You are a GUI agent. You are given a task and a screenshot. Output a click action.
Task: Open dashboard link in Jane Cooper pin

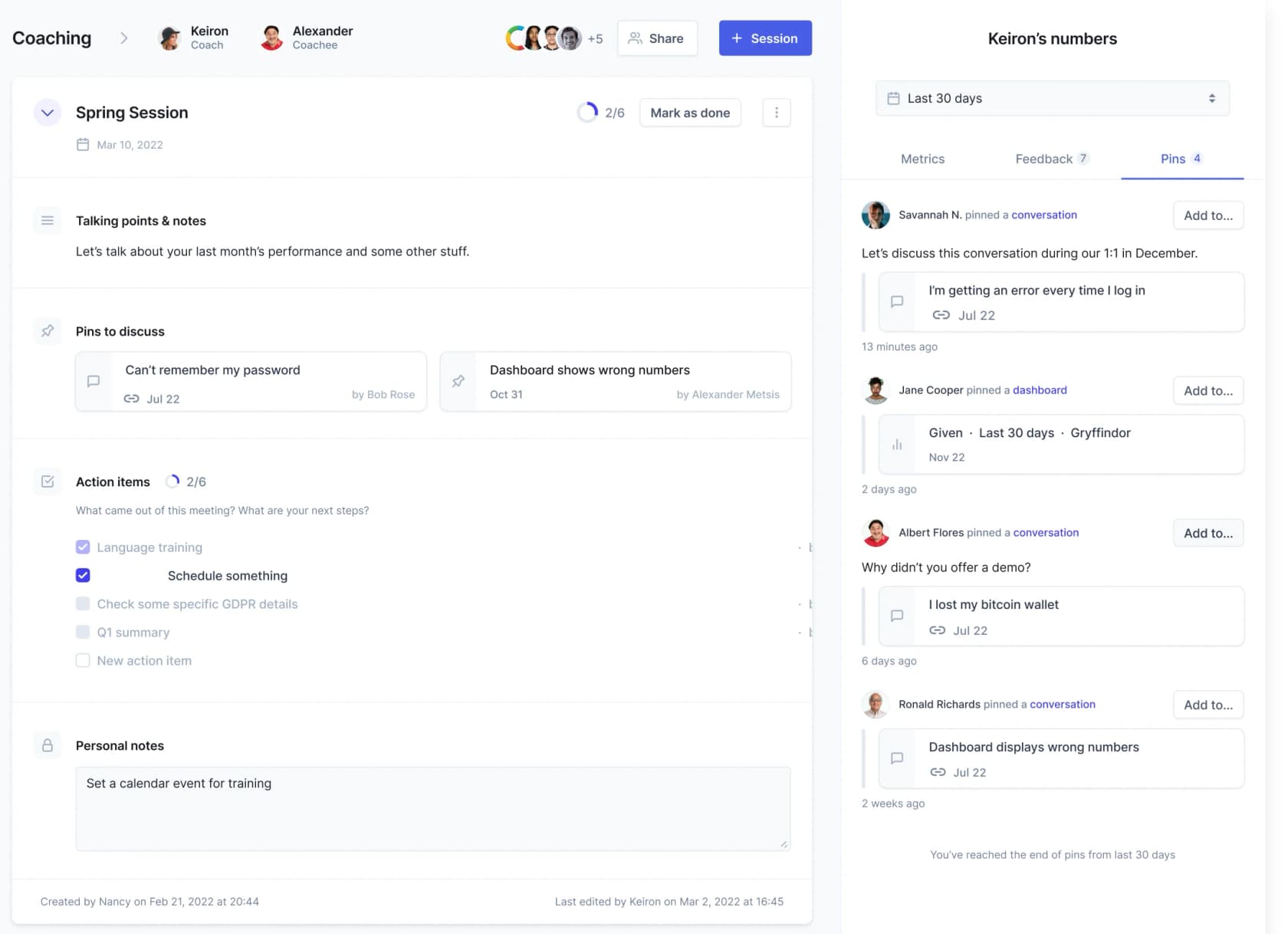(1040, 390)
